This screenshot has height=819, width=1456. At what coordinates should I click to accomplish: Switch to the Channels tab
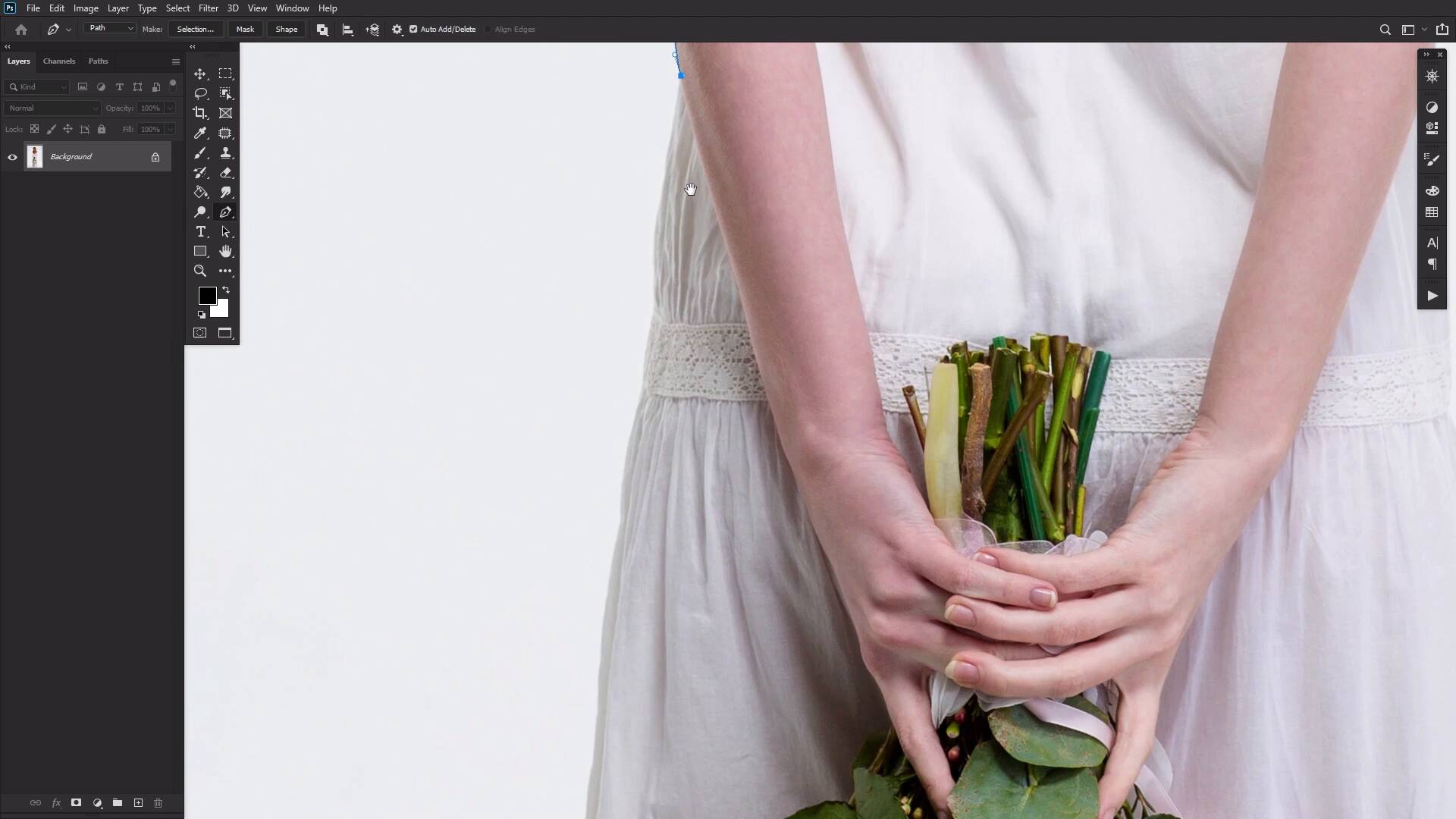(59, 61)
